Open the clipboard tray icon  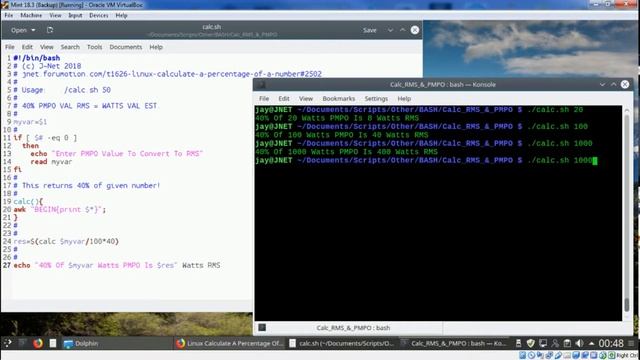pos(567,343)
